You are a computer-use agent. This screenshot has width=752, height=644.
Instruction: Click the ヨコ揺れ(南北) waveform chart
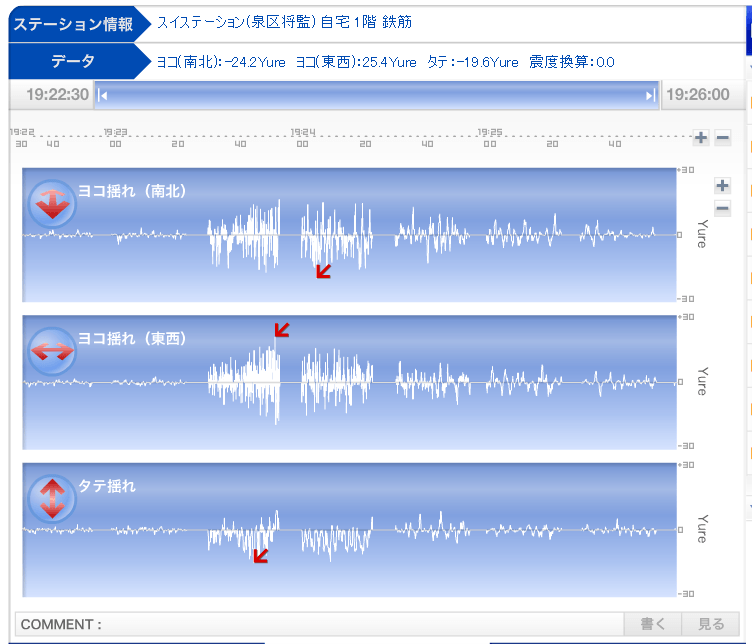tap(349, 235)
